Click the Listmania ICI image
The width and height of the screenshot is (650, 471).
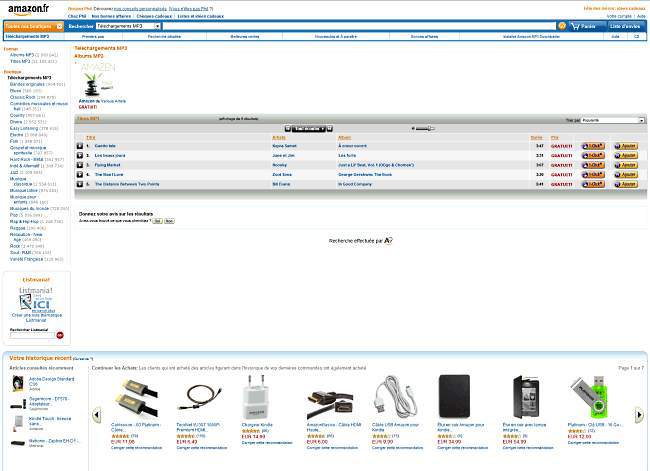pyautogui.click(x=36, y=300)
